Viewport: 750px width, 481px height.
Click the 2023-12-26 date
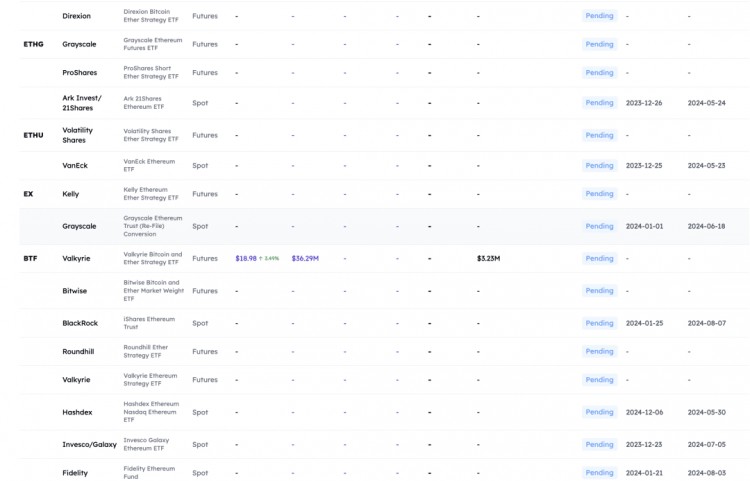point(644,103)
